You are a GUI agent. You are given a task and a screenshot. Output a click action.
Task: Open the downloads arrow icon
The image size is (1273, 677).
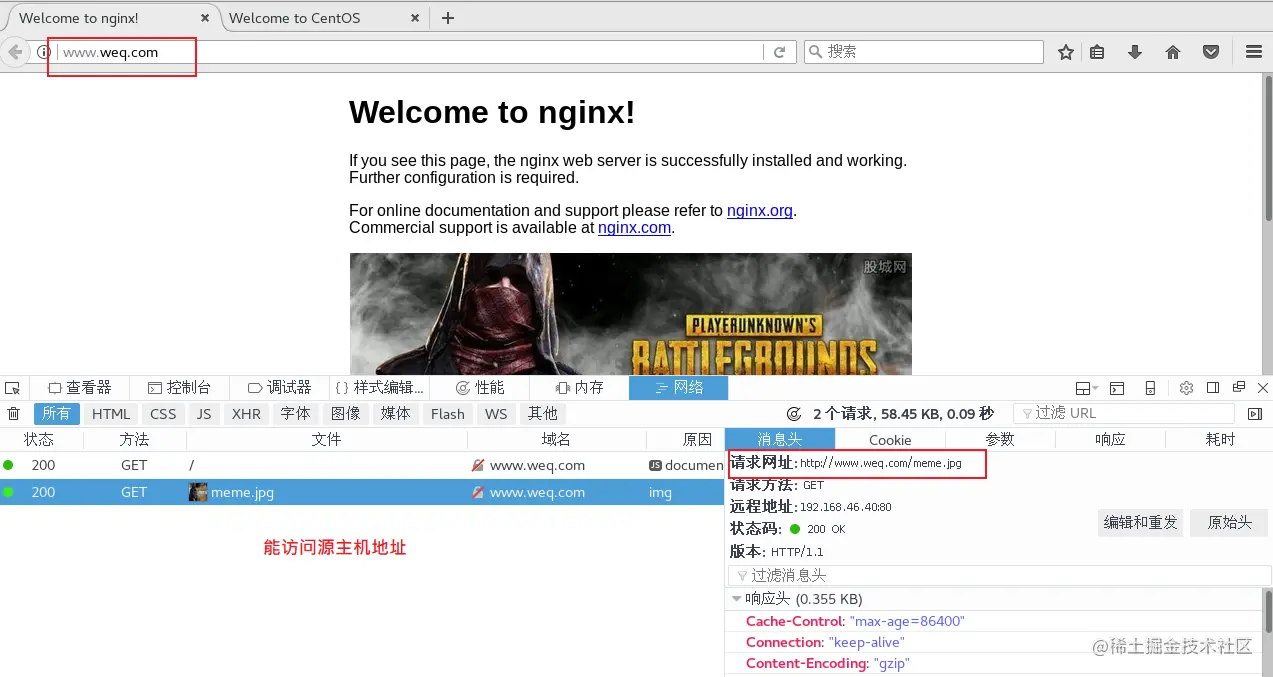coord(1135,51)
